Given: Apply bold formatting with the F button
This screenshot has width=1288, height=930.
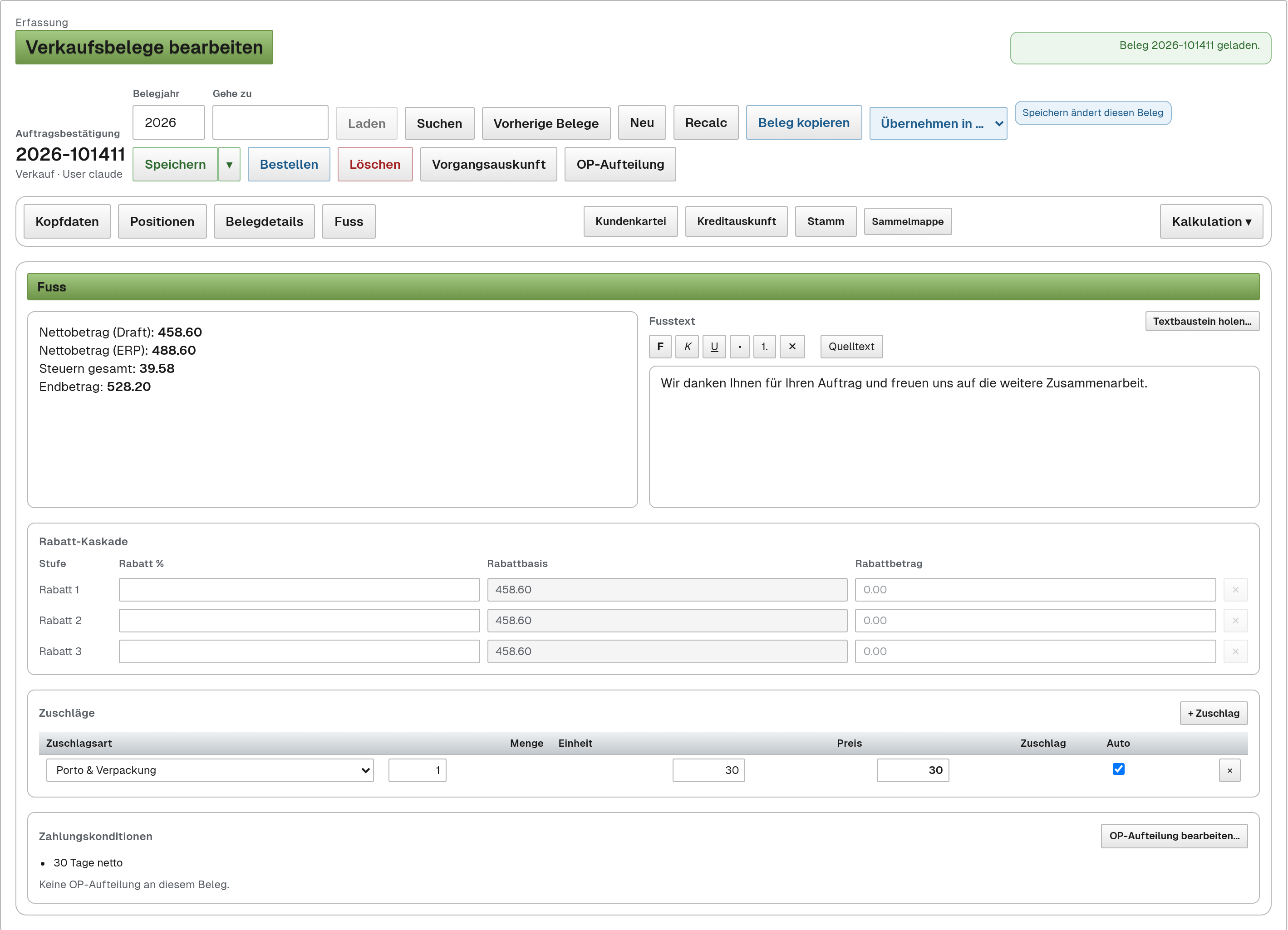Looking at the screenshot, I should click(x=660, y=346).
